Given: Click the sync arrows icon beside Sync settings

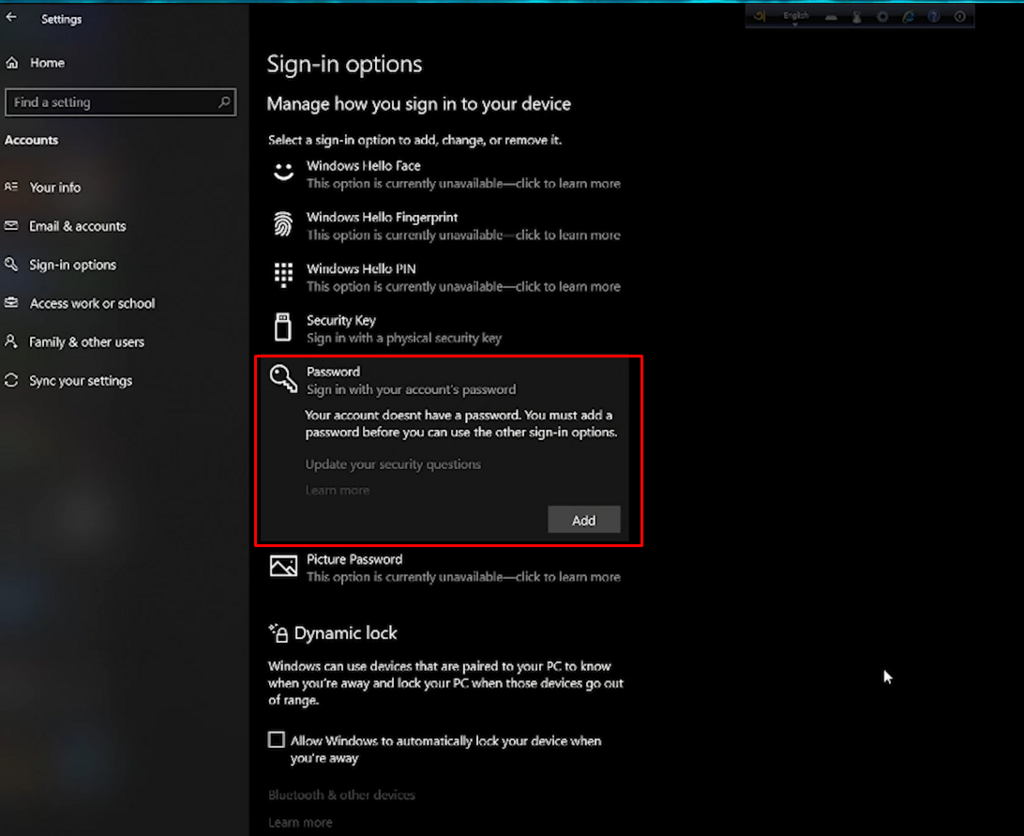Looking at the screenshot, I should pyautogui.click(x=11, y=379).
